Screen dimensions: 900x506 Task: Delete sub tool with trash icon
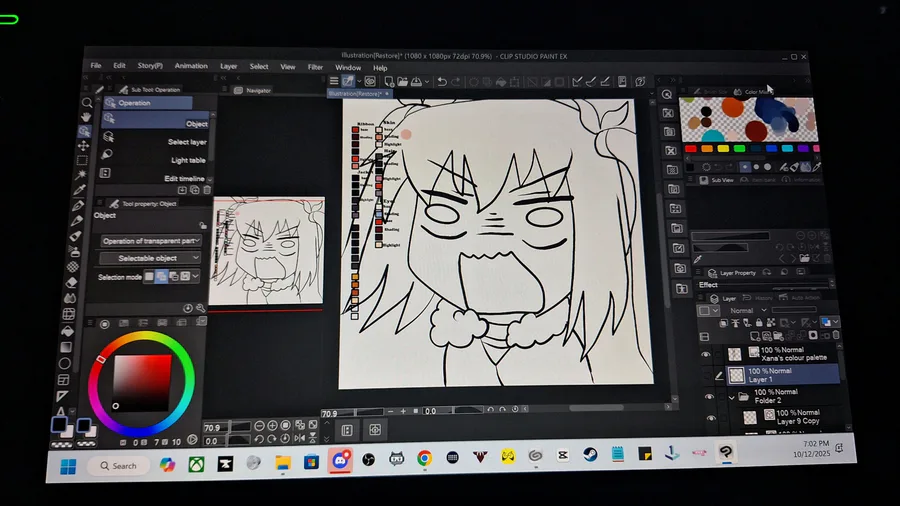point(207,190)
